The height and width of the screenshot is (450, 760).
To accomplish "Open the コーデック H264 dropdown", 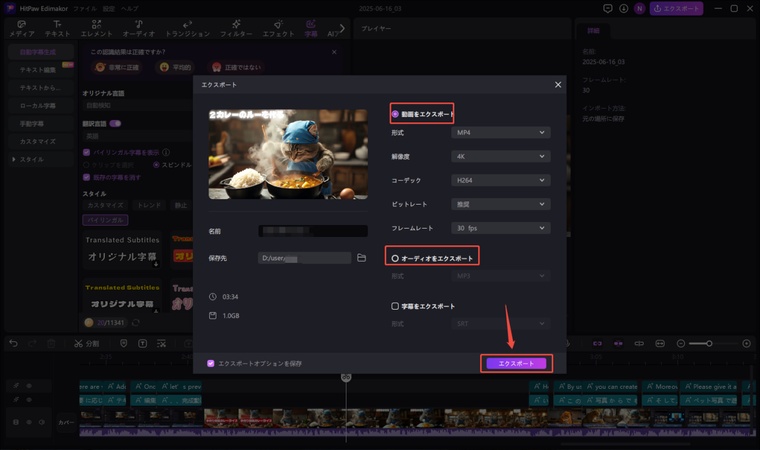I will (x=501, y=180).
